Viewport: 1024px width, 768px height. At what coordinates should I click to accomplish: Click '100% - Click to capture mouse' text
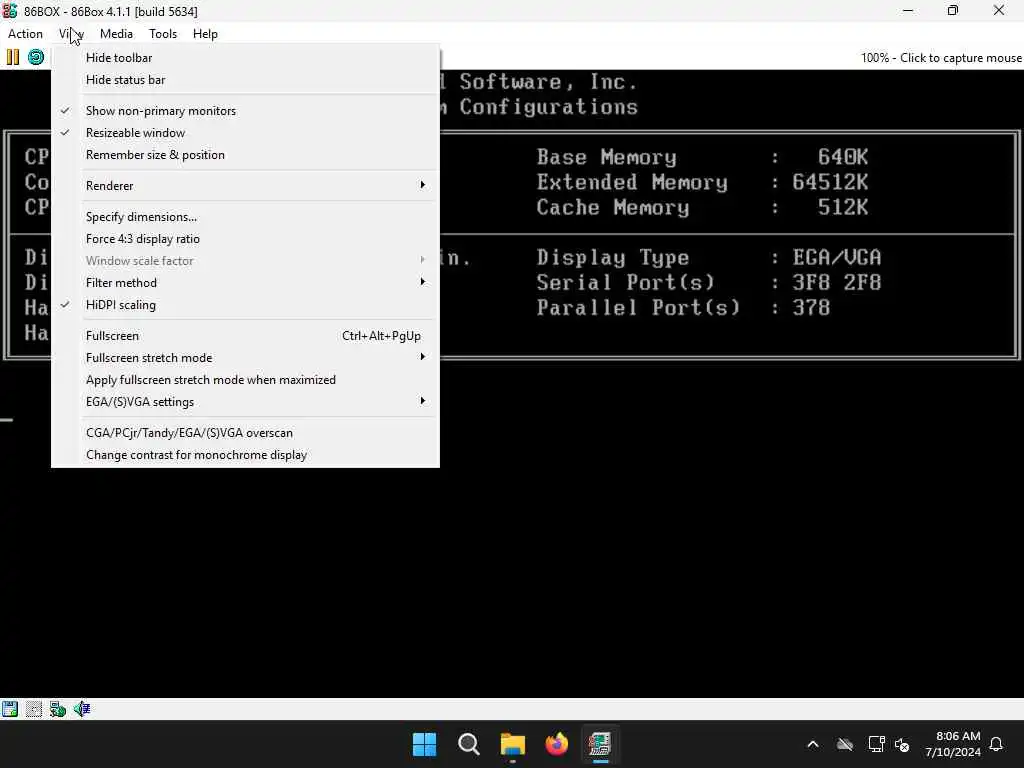(941, 58)
